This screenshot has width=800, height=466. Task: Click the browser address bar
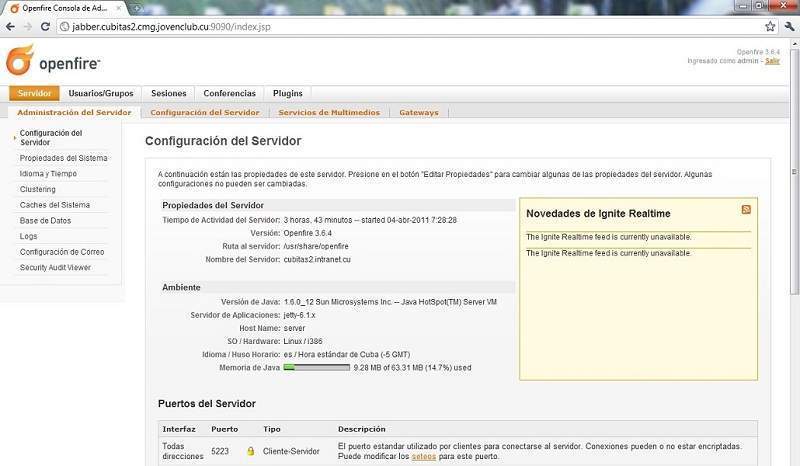[x=400, y=26]
